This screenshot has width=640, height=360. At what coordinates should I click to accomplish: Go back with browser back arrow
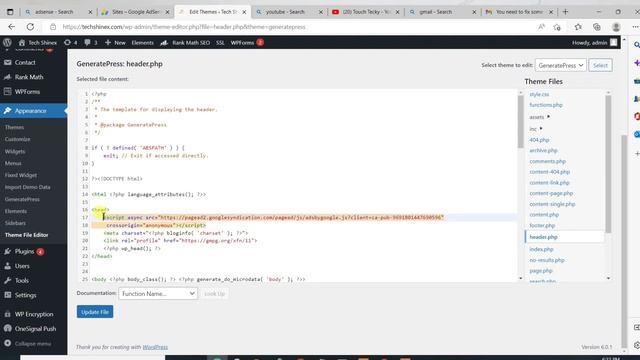click(x=11, y=27)
